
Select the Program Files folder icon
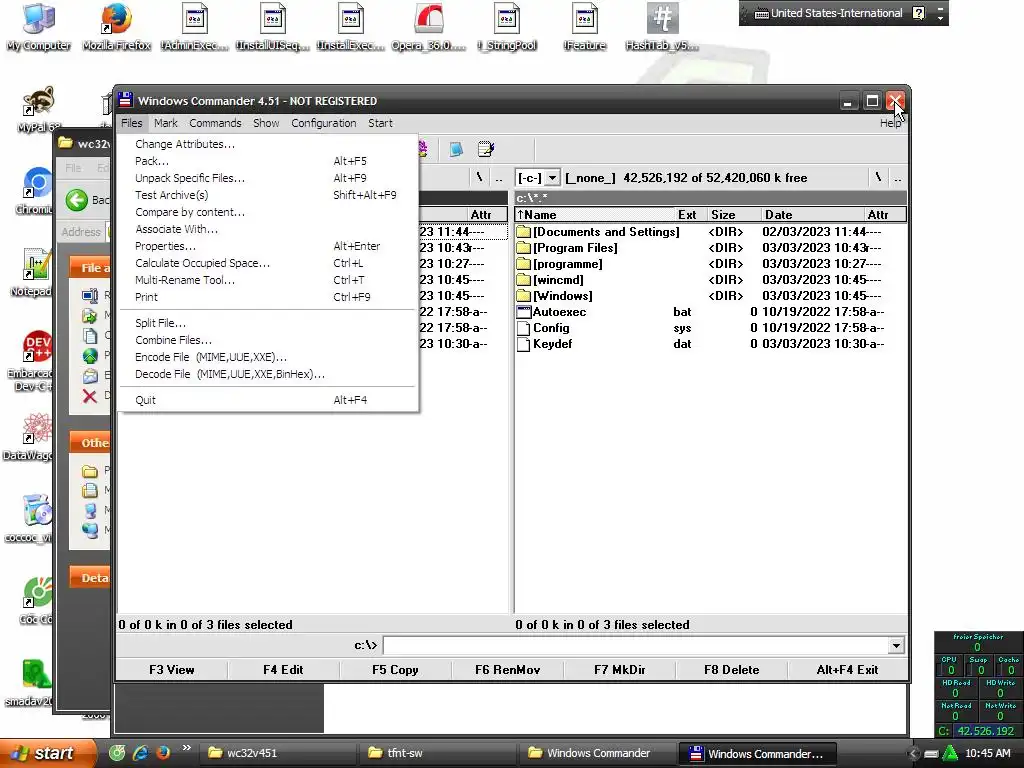click(523, 248)
